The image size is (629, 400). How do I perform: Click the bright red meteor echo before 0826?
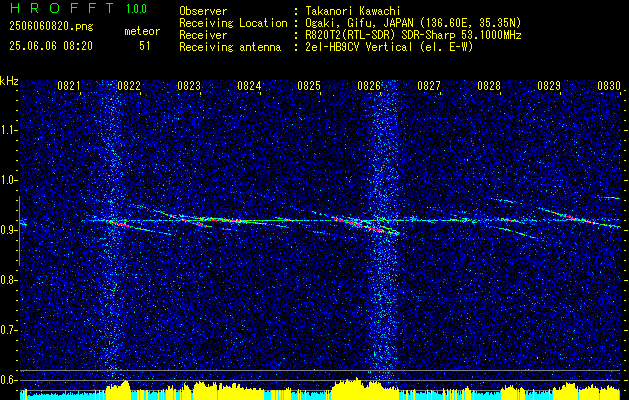point(357,224)
